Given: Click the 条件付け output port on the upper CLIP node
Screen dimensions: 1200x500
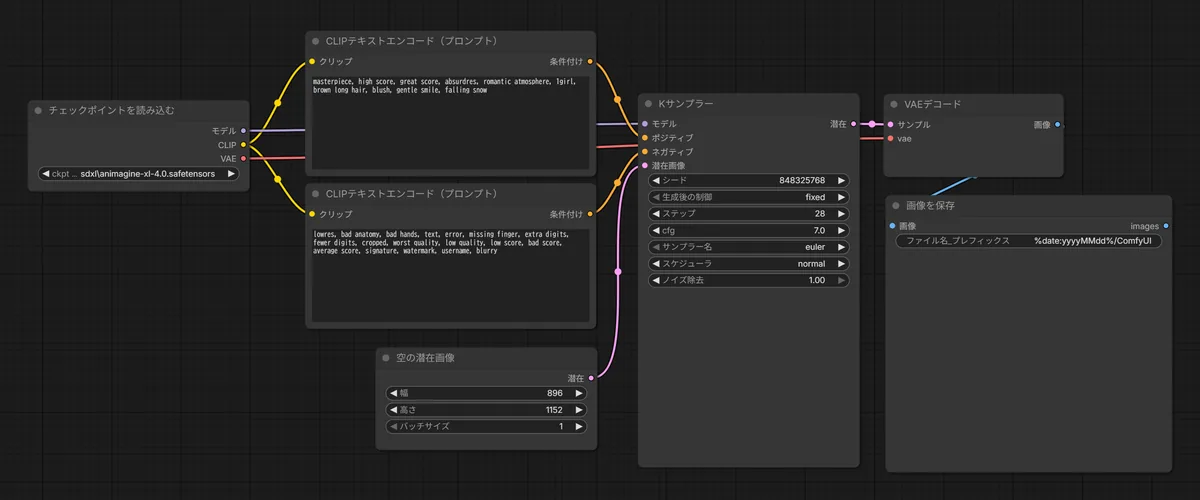Looking at the screenshot, I should point(591,61).
